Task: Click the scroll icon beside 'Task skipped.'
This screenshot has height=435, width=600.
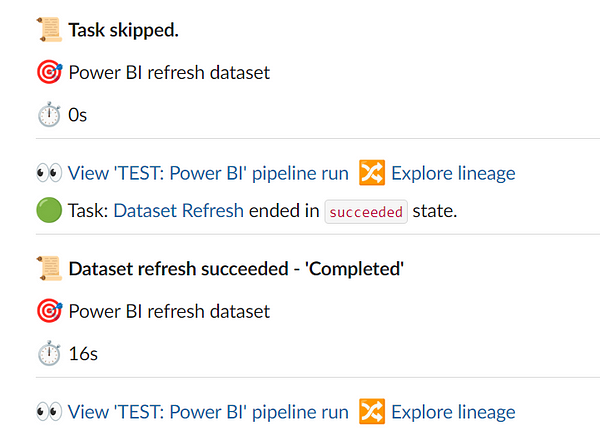Action: tap(48, 30)
